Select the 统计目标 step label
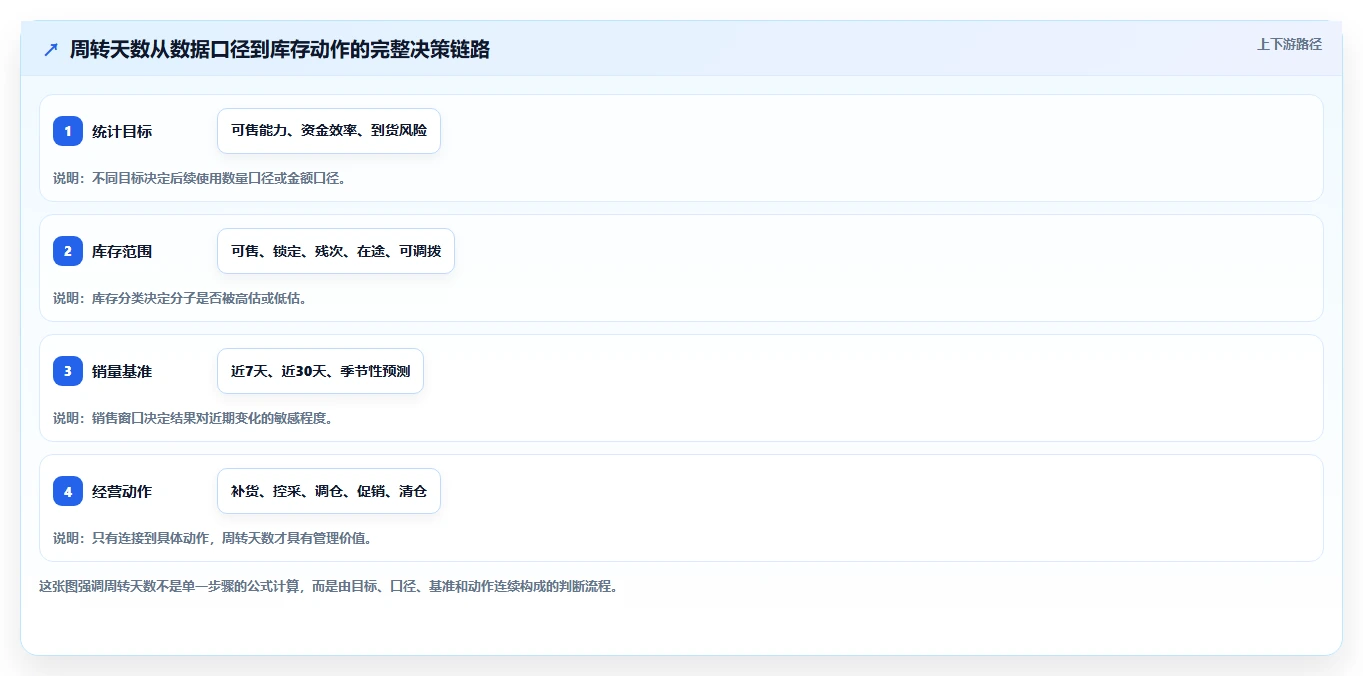This screenshot has width=1363, height=676. [x=122, y=131]
